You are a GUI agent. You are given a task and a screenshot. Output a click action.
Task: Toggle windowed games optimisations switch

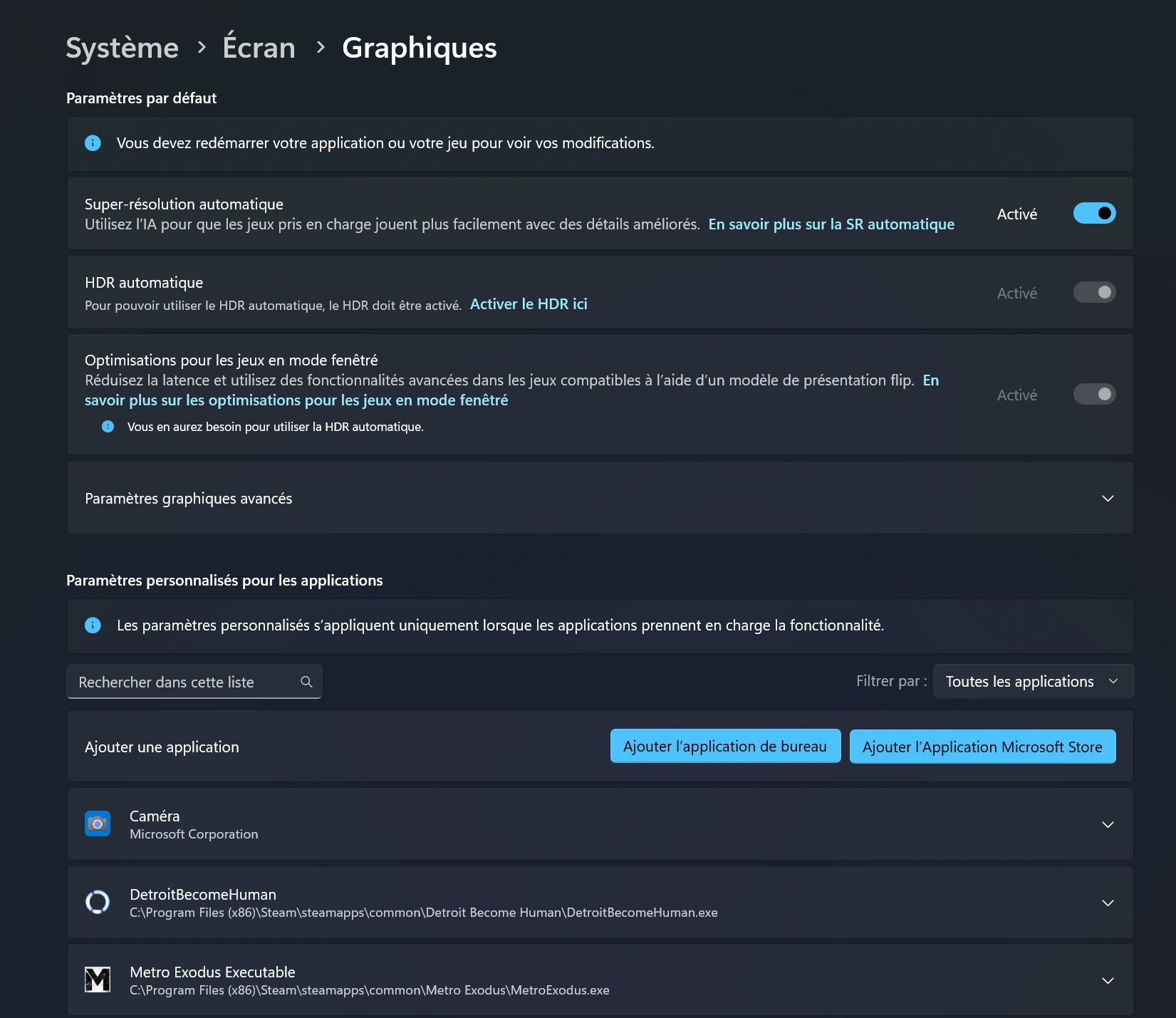point(1094,394)
